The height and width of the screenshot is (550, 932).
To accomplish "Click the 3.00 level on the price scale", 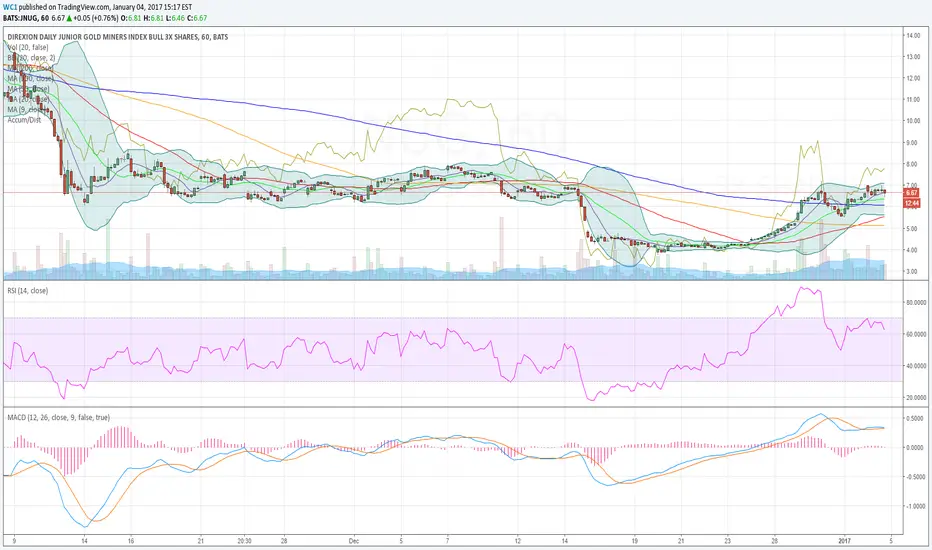I will pyautogui.click(x=912, y=271).
